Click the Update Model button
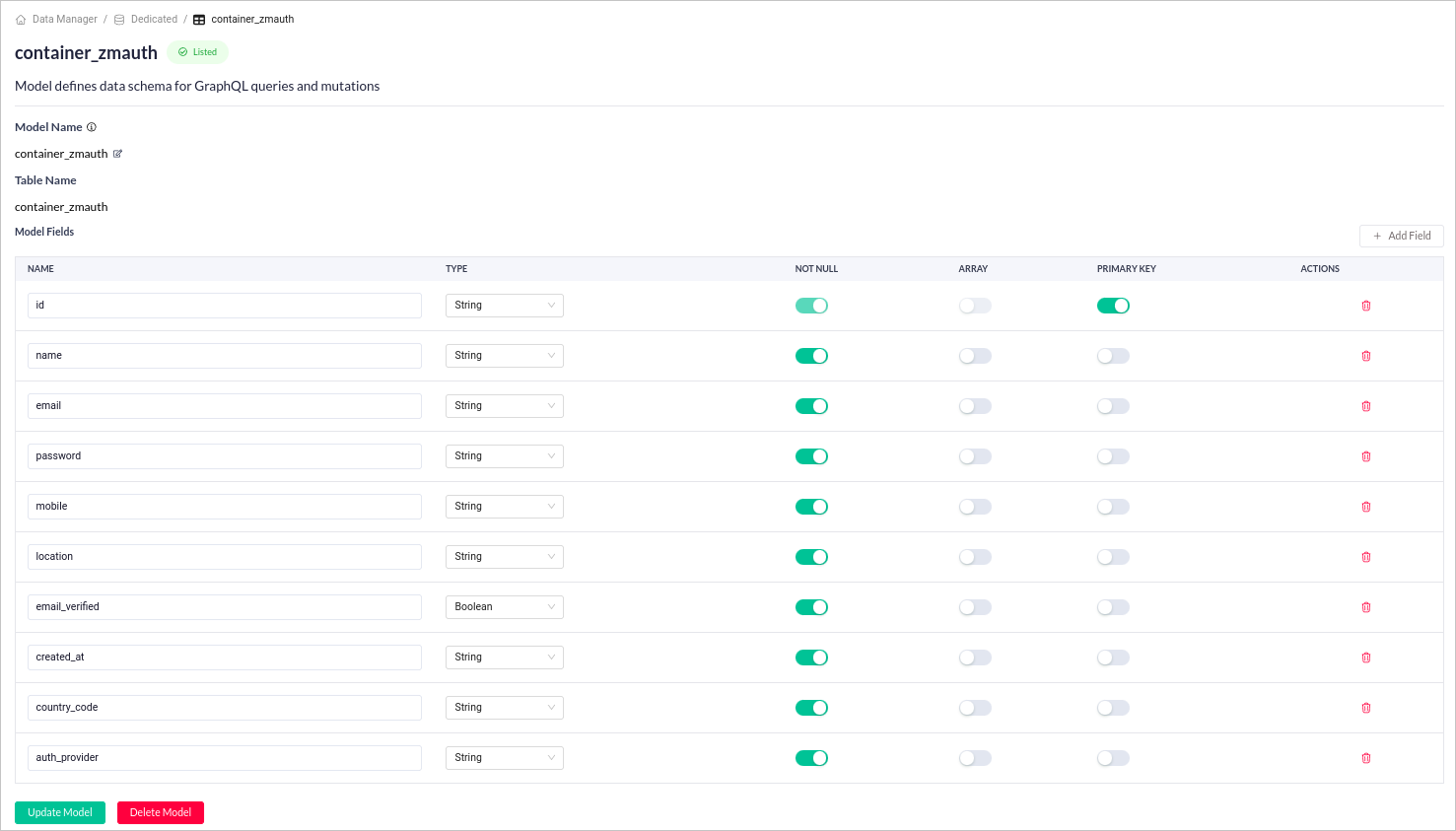Viewport: 1456px width, 831px height. tap(59, 812)
